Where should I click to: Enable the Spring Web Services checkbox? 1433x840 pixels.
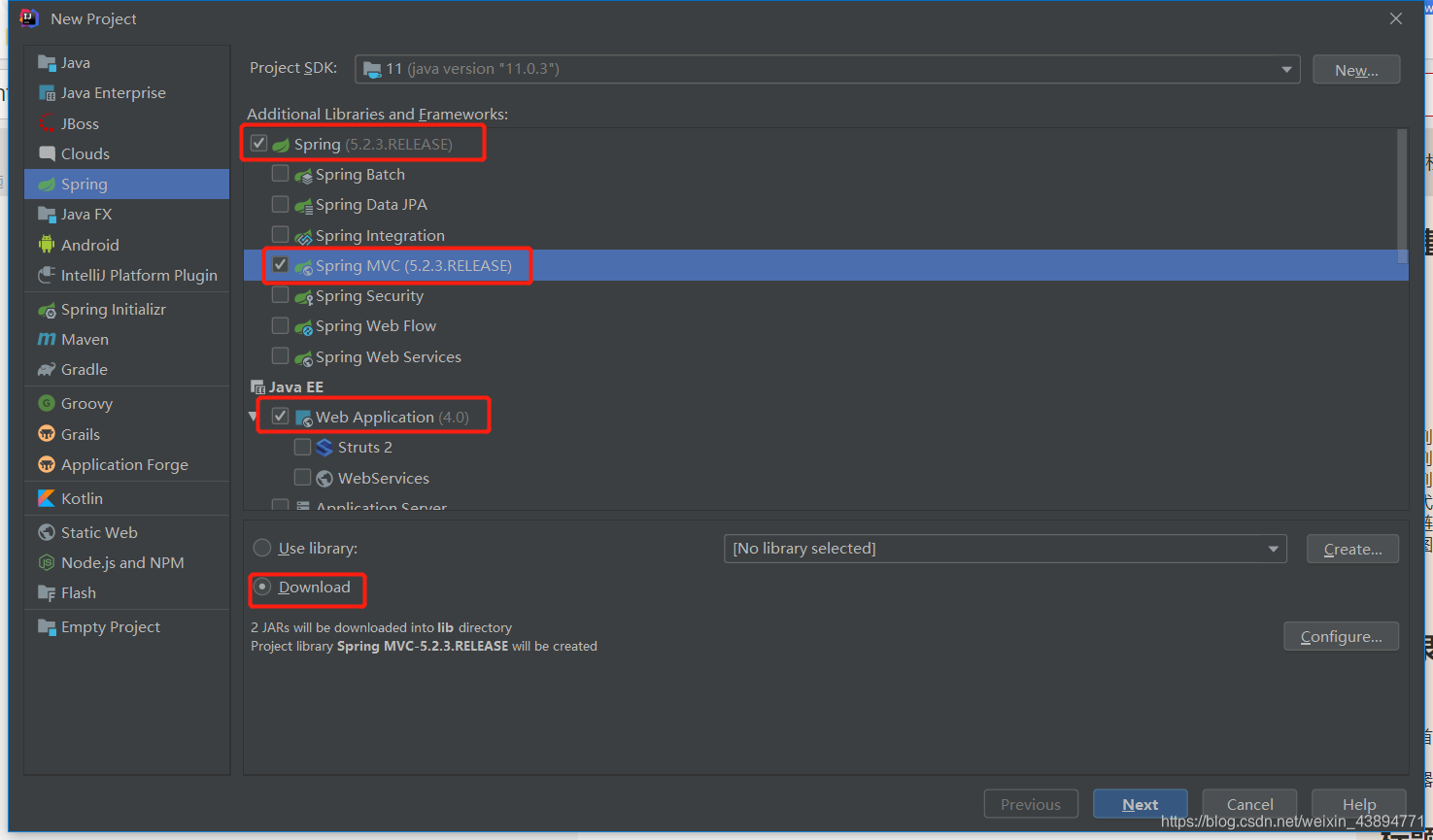(x=280, y=355)
